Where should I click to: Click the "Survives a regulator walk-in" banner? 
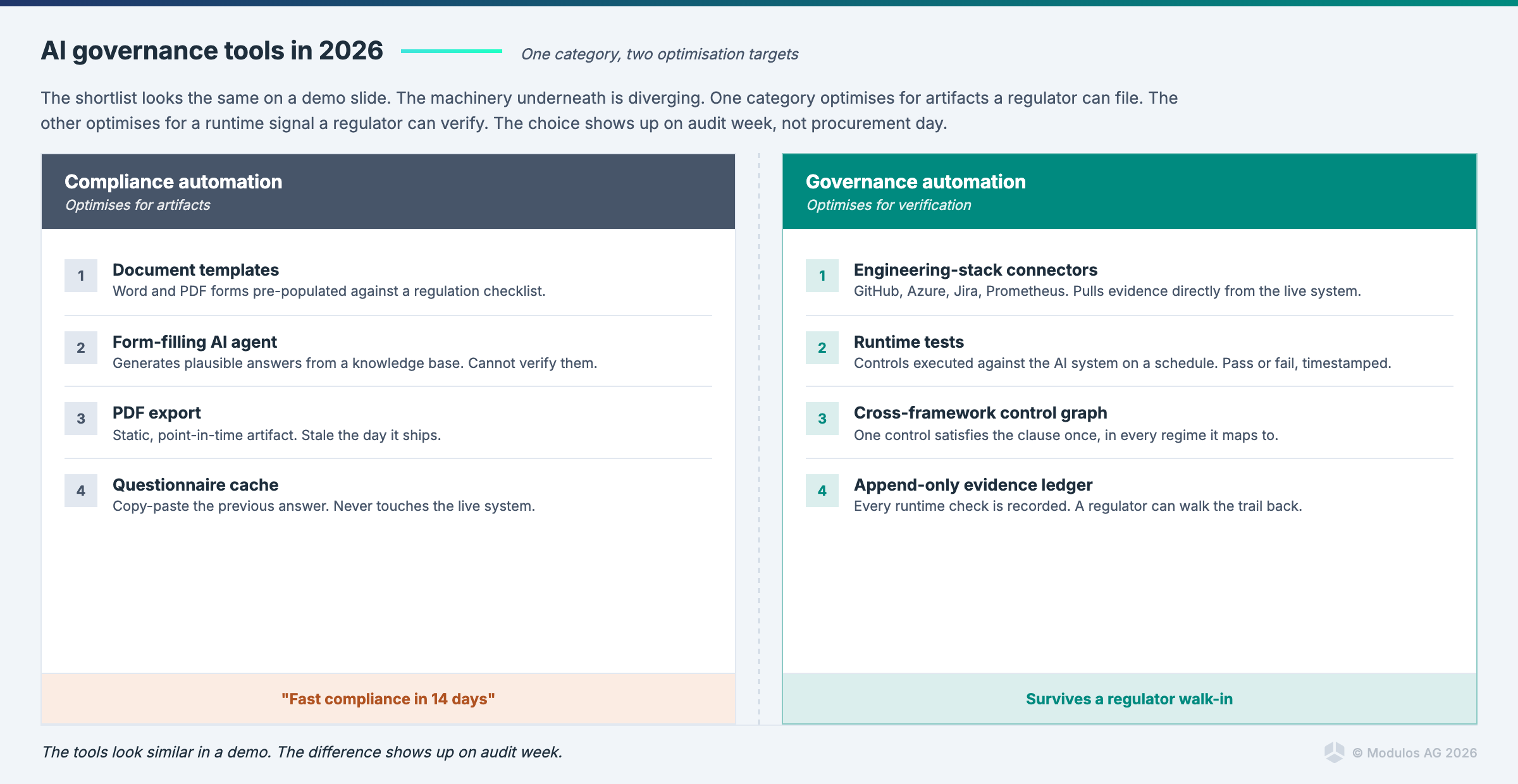1129,699
